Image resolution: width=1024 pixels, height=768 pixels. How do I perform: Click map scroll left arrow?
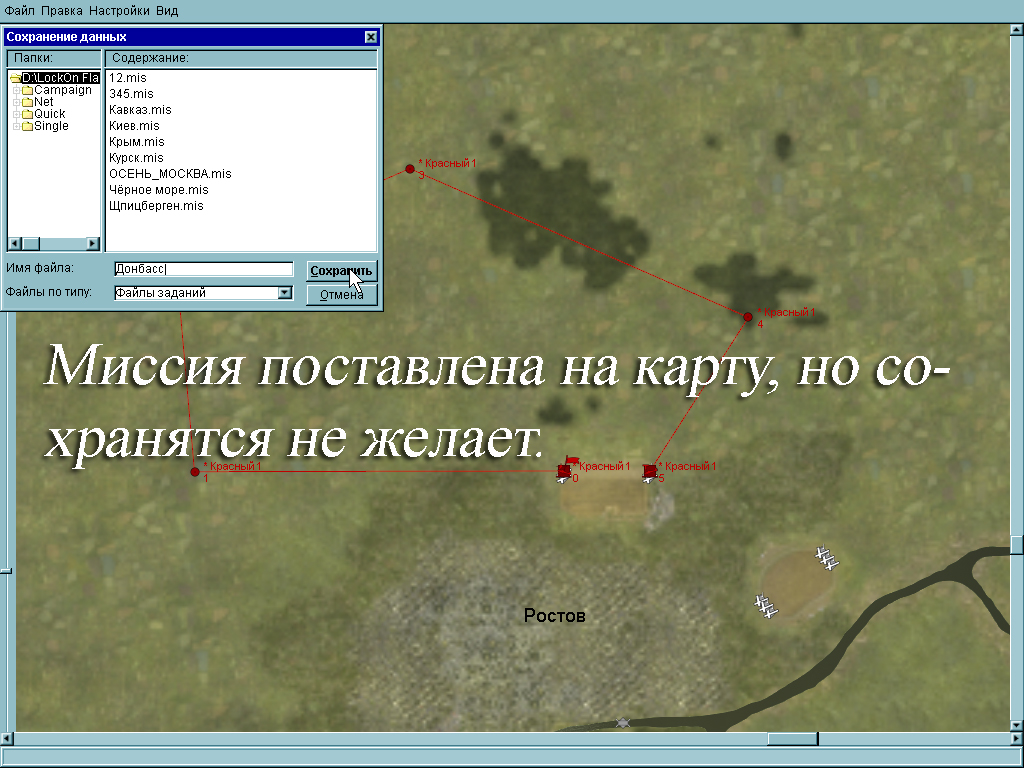point(7,739)
